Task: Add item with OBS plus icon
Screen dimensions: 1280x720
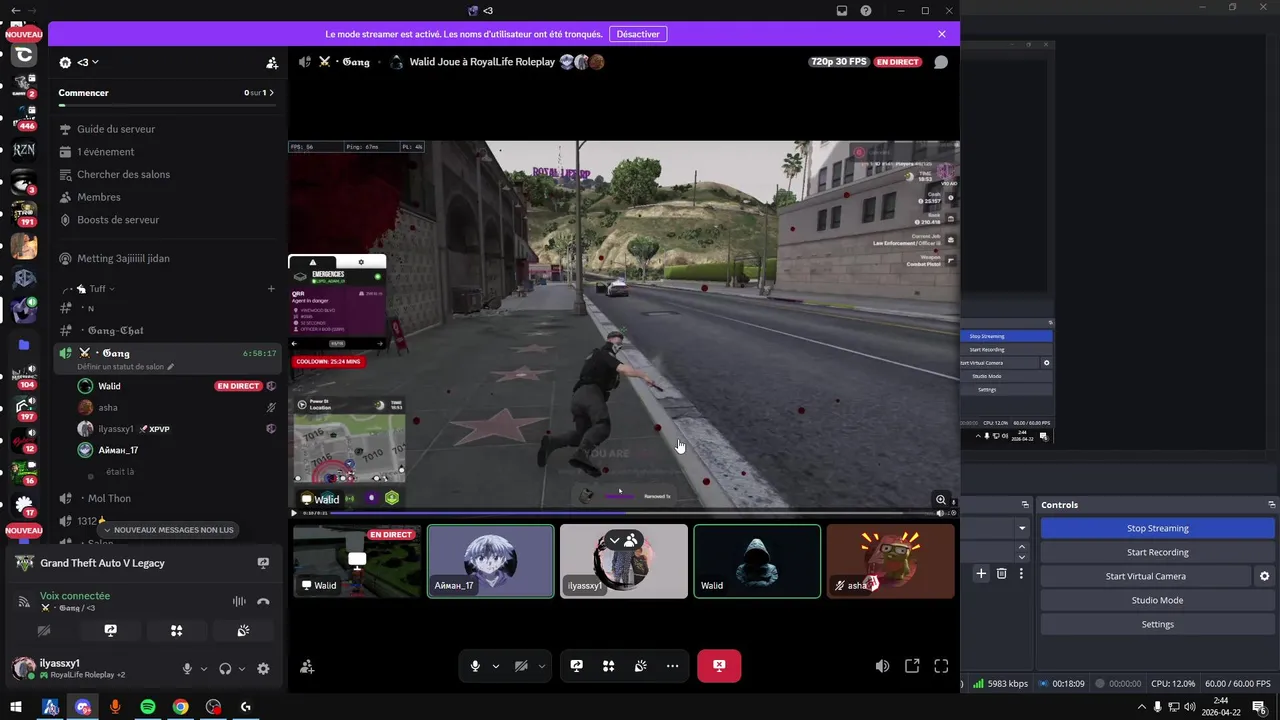Action: [981, 574]
